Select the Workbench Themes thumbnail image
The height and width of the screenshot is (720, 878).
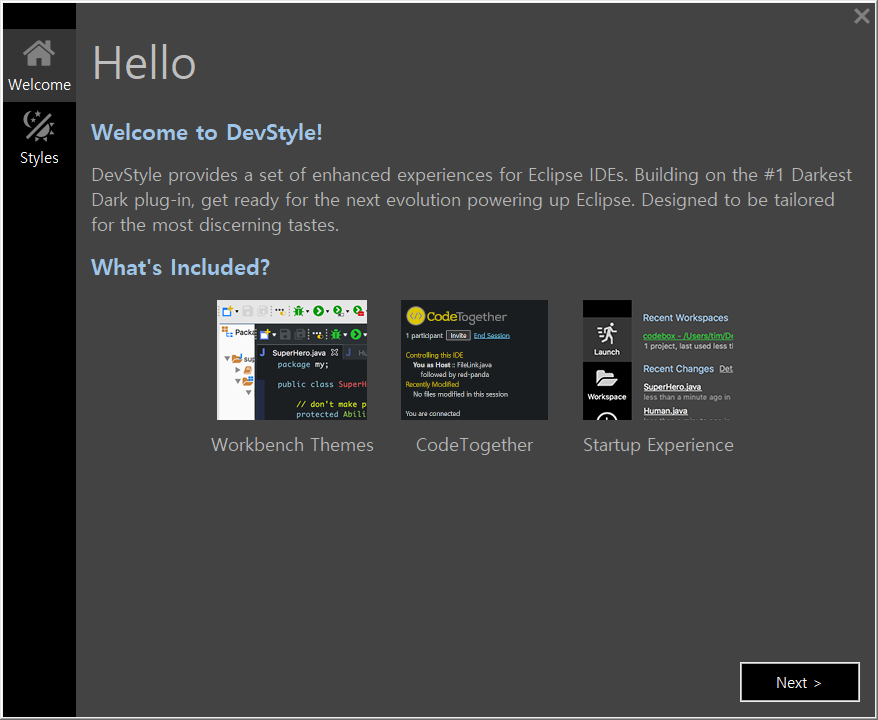[292, 359]
